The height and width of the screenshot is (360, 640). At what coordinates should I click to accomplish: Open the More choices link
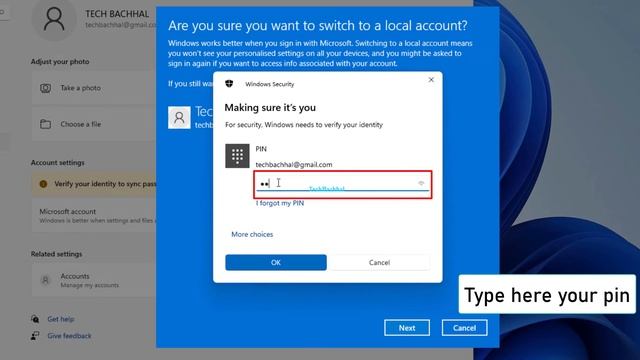252,234
